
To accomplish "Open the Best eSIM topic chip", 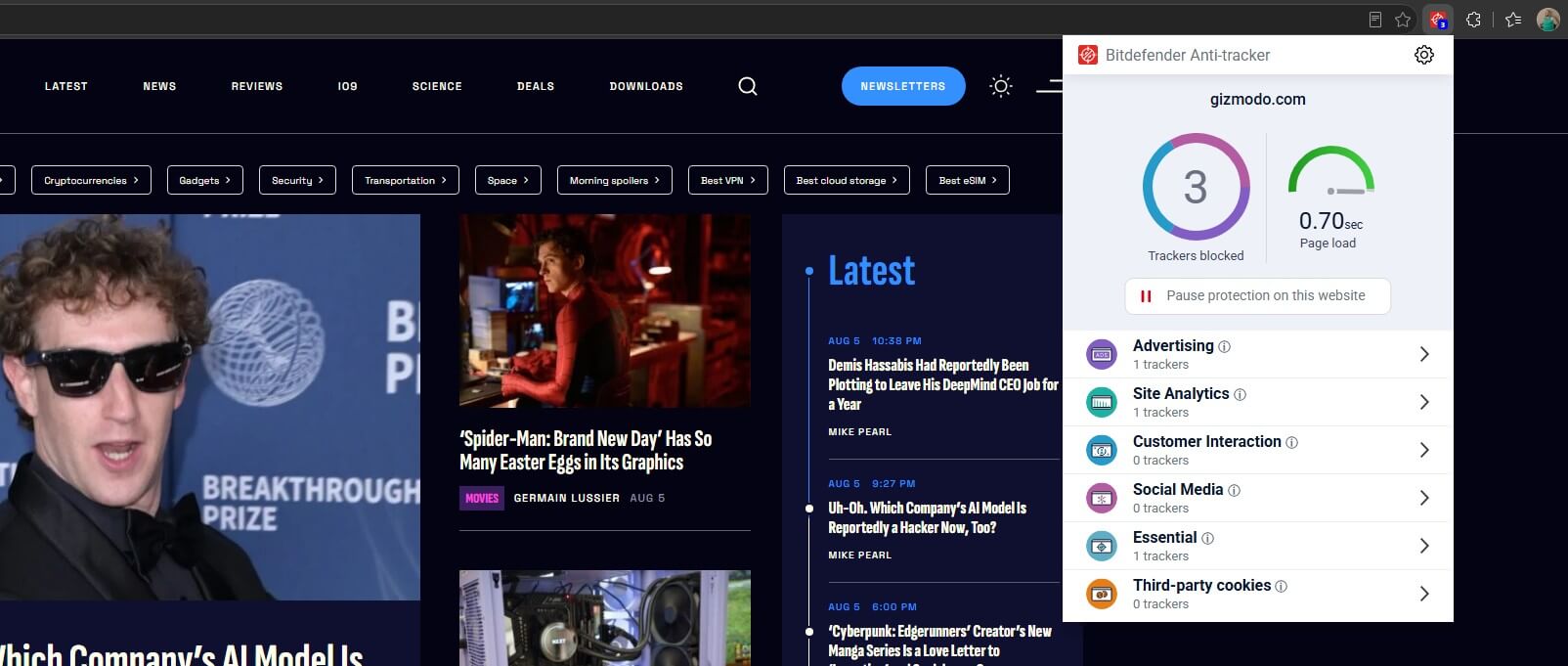I will click(x=968, y=180).
